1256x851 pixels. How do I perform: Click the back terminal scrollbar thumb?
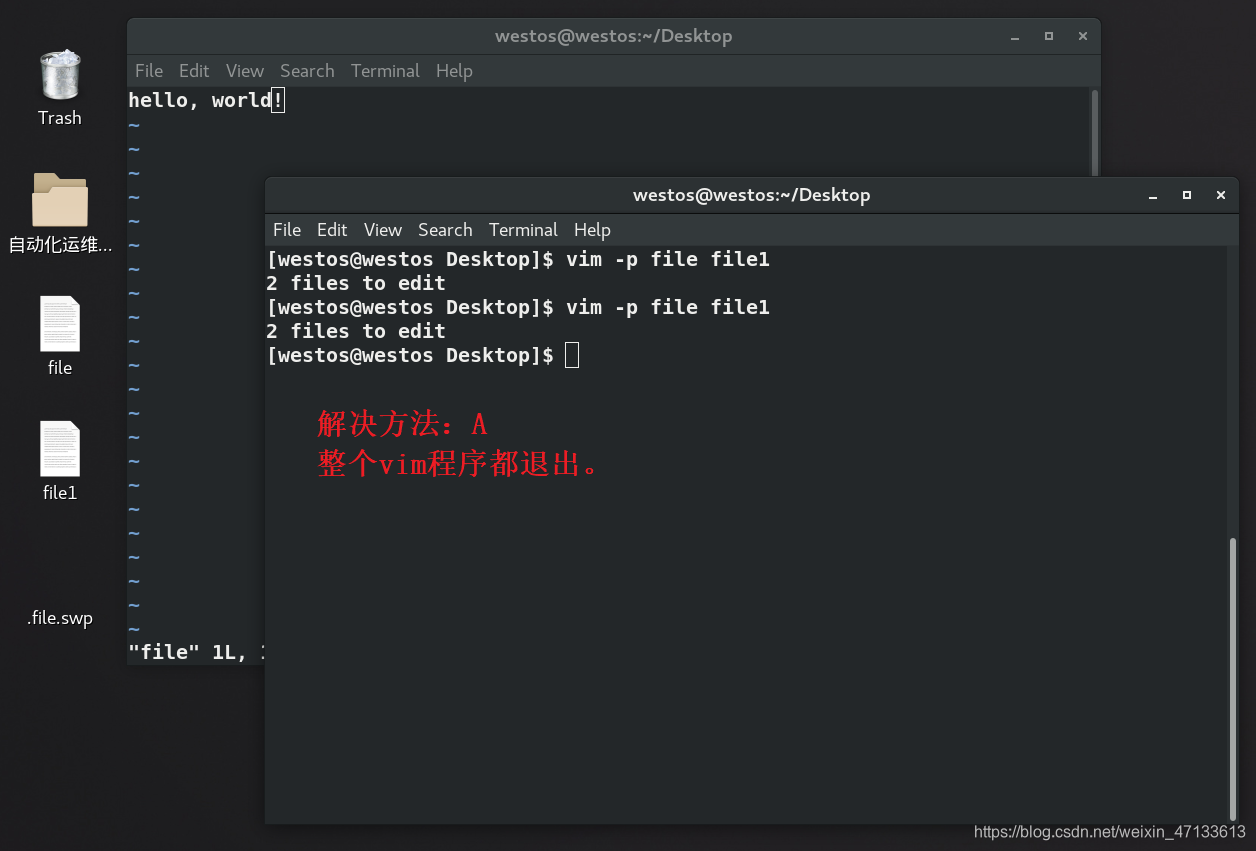pyautogui.click(x=1095, y=132)
